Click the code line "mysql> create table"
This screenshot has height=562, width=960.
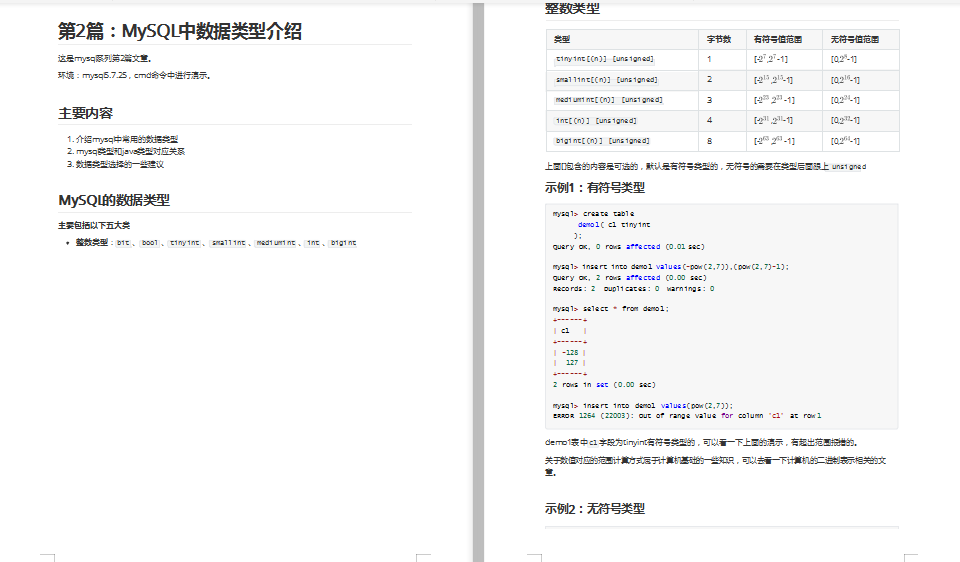593,214
